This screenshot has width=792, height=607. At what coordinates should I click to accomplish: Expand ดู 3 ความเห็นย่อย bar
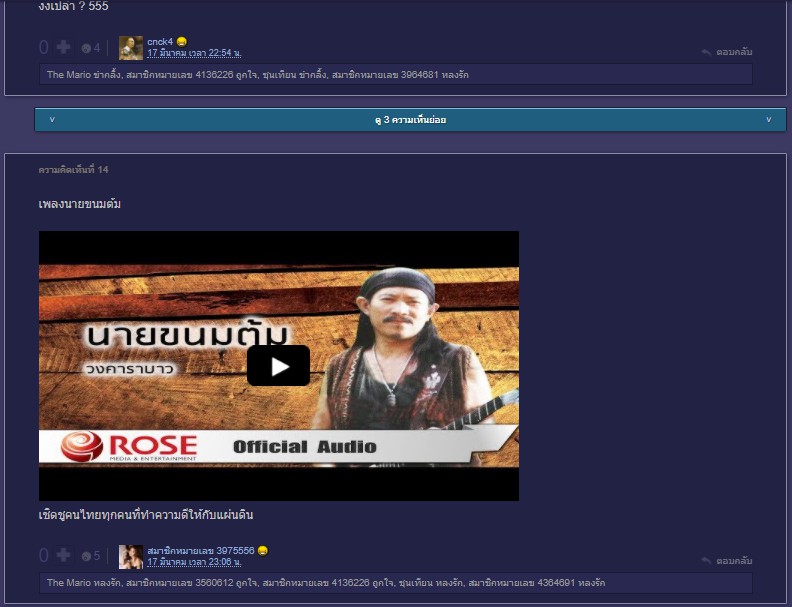coord(410,120)
